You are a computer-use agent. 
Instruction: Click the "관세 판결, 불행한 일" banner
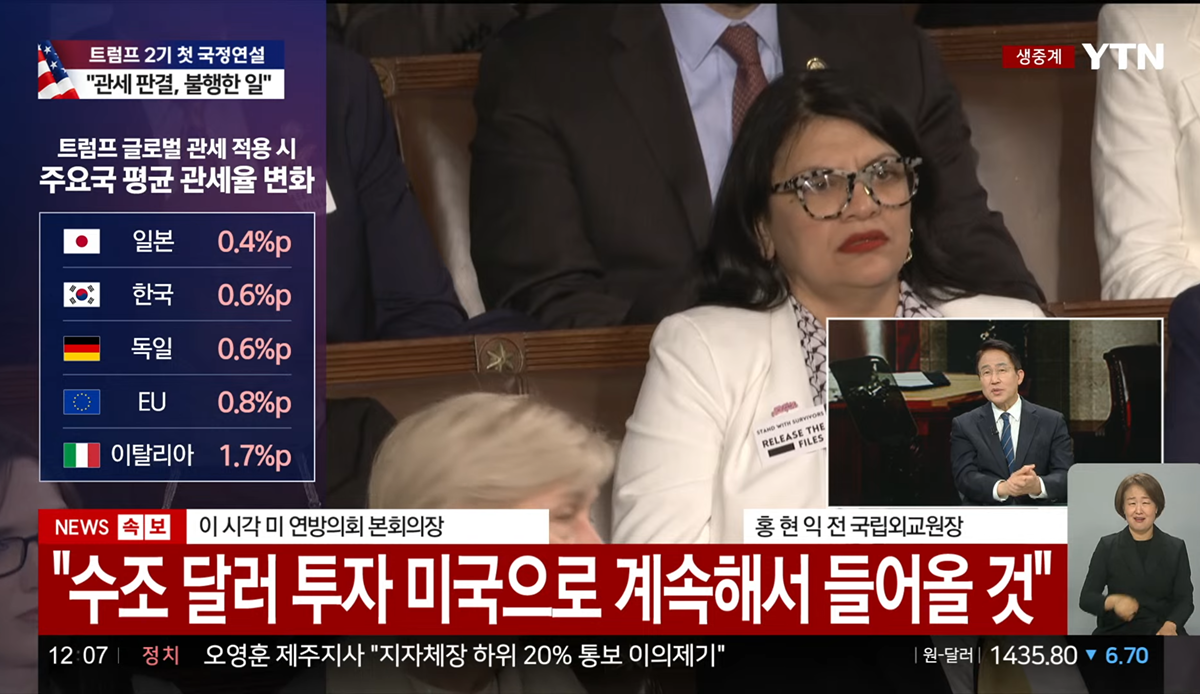184,84
